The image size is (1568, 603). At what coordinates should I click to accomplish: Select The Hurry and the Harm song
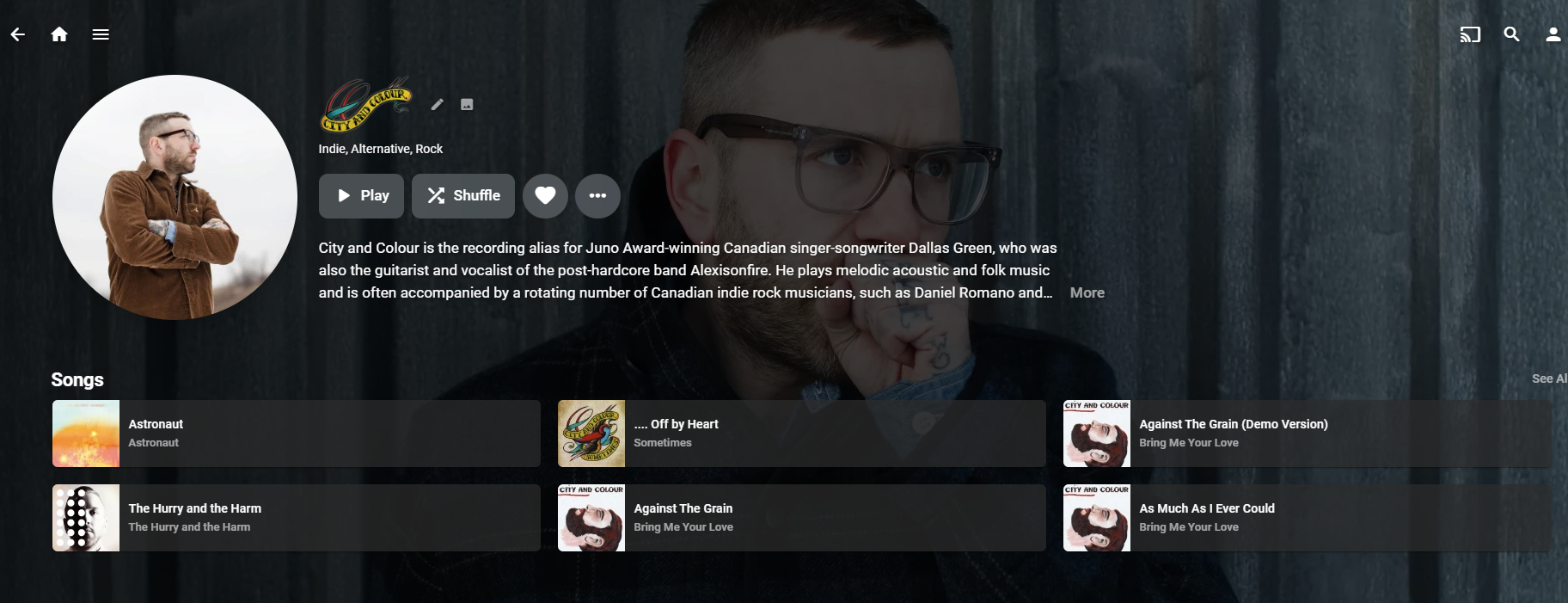[x=297, y=518]
